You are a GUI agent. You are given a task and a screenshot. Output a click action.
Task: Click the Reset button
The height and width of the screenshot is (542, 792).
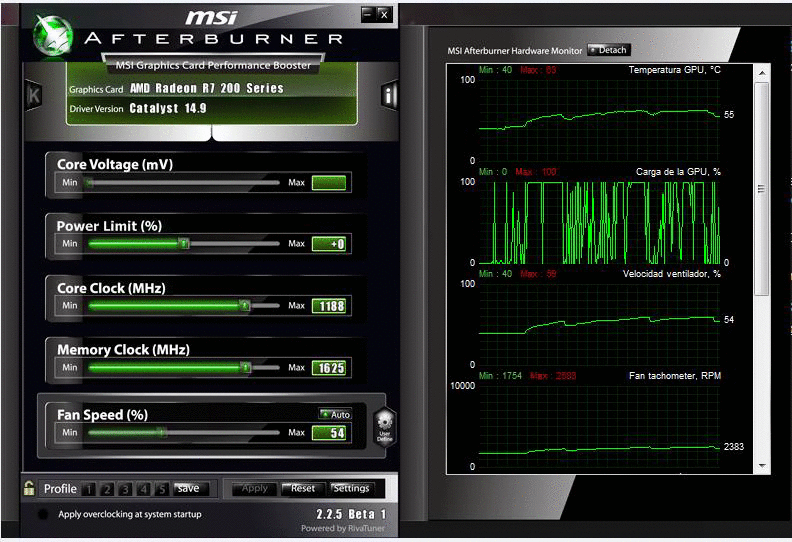tap(303, 488)
